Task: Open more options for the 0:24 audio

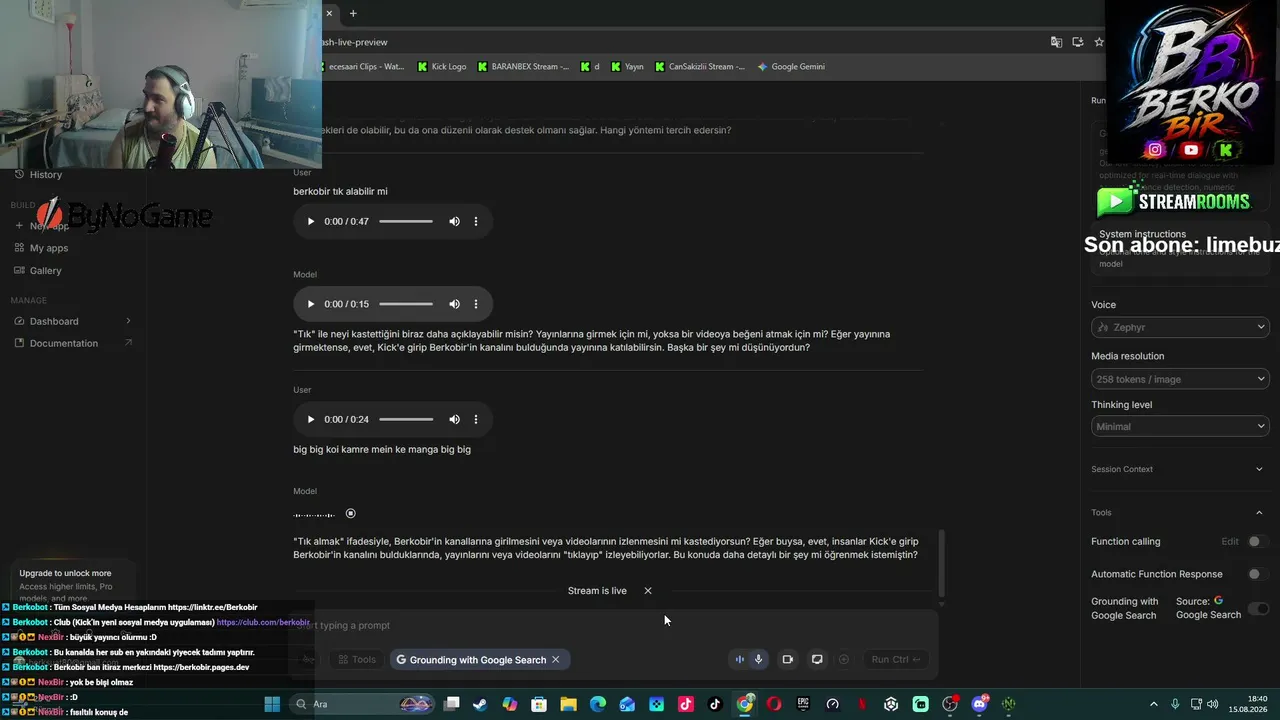Action: click(476, 420)
